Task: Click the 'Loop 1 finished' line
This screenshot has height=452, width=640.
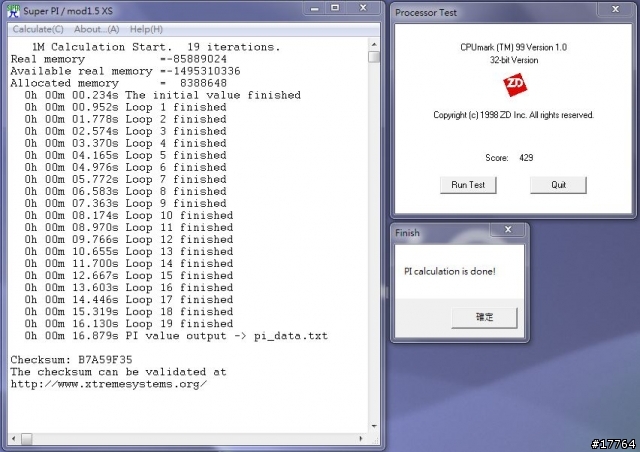Action: 125,107
